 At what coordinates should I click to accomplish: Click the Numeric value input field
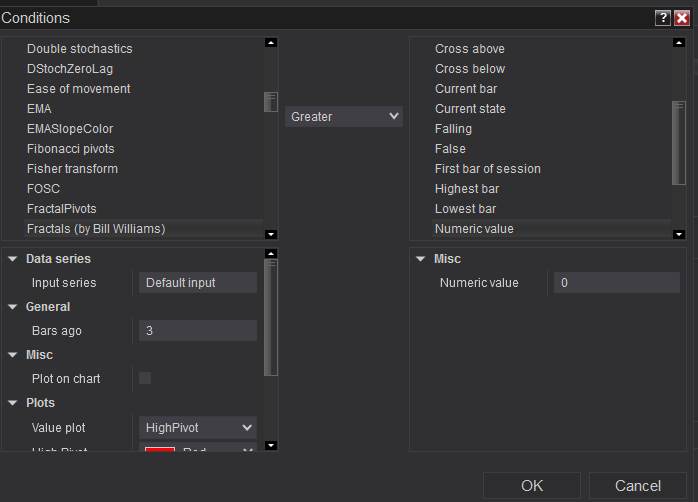coord(616,283)
